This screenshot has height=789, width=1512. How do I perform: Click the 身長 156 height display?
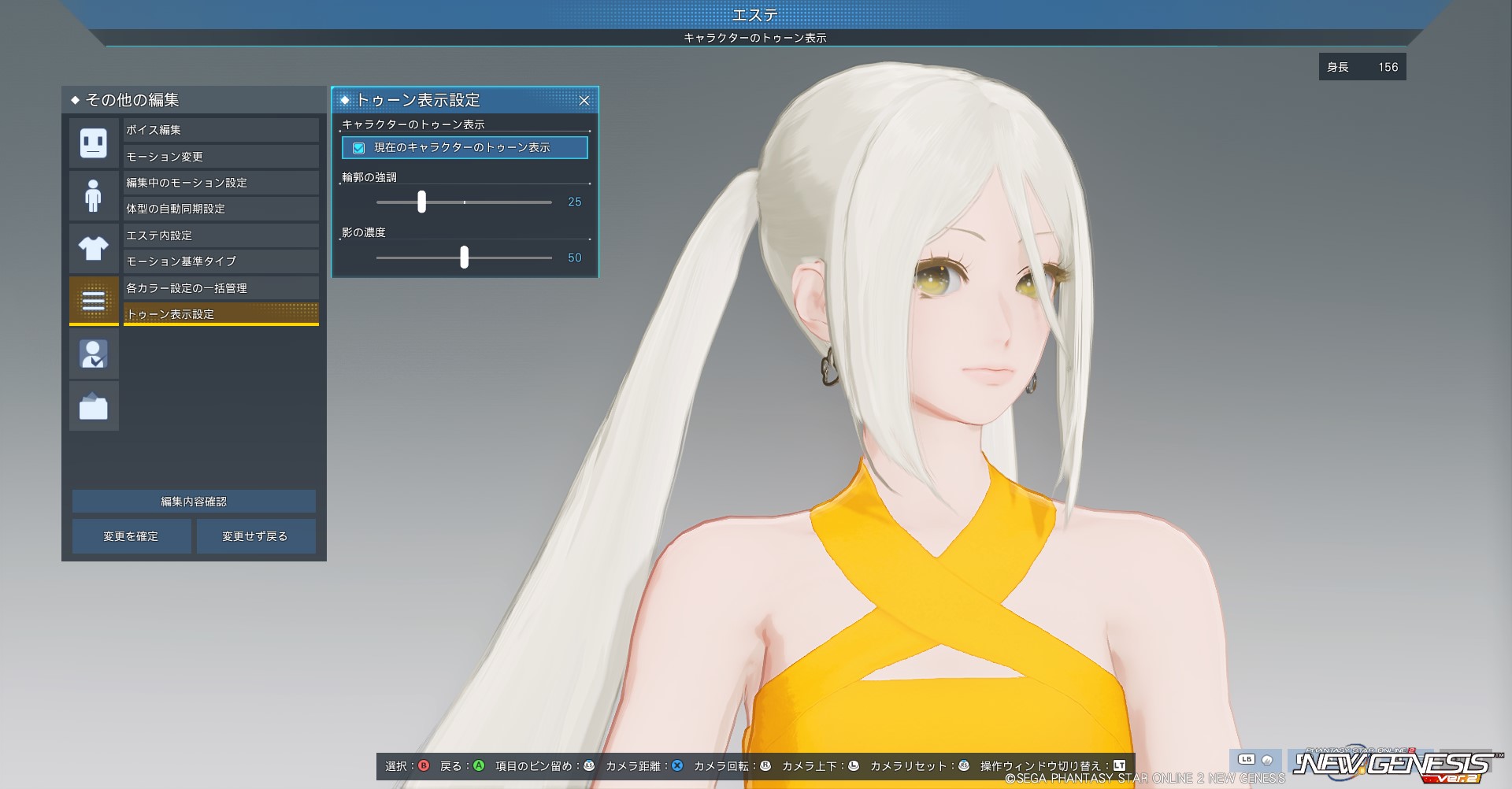(x=1362, y=67)
